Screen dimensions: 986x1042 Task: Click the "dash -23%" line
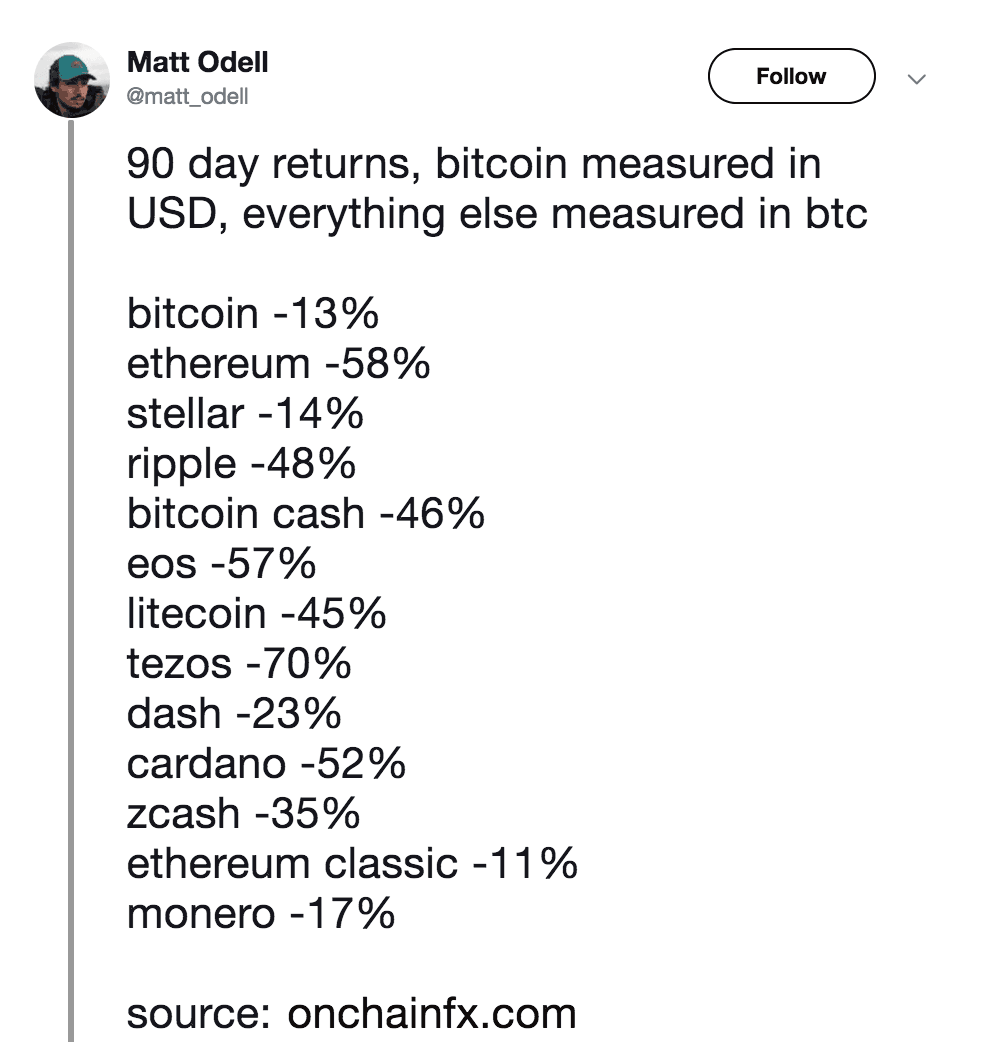pyautogui.click(x=234, y=714)
